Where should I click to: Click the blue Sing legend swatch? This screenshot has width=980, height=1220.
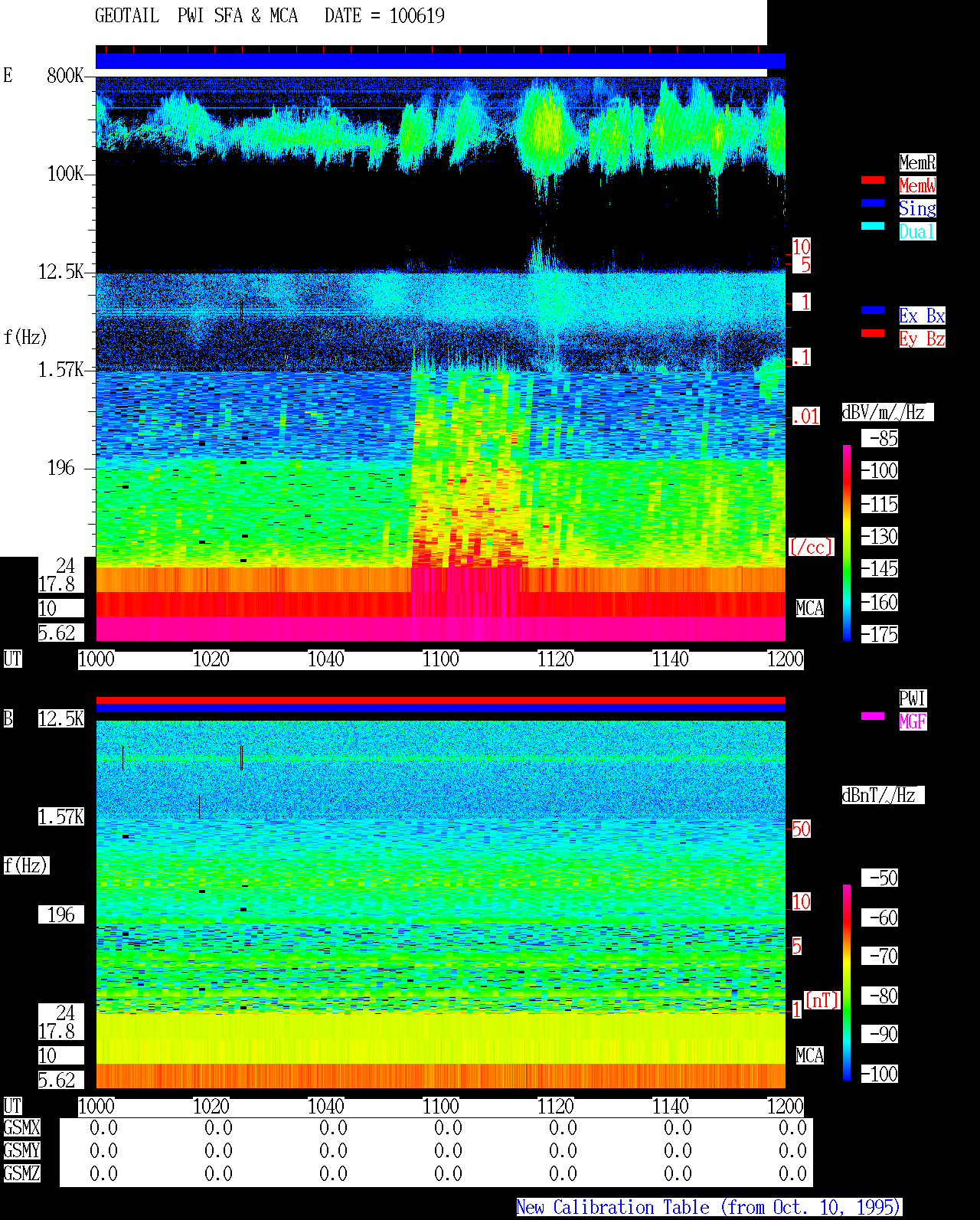(873, 203)
